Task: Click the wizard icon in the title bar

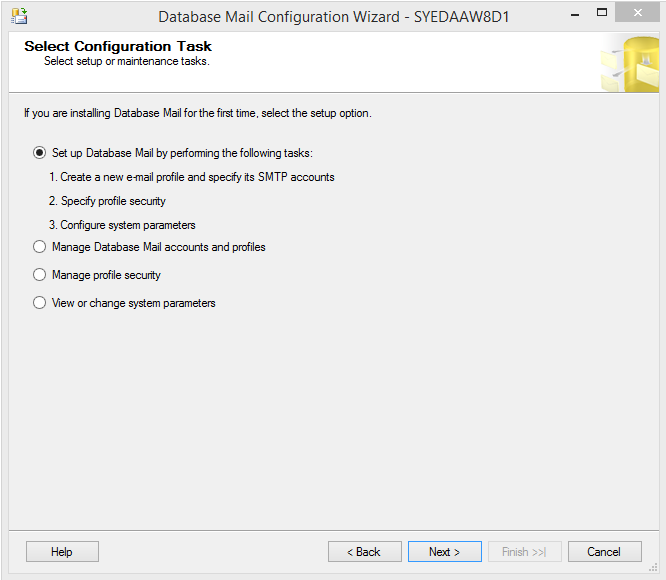Action: point(18,15)
